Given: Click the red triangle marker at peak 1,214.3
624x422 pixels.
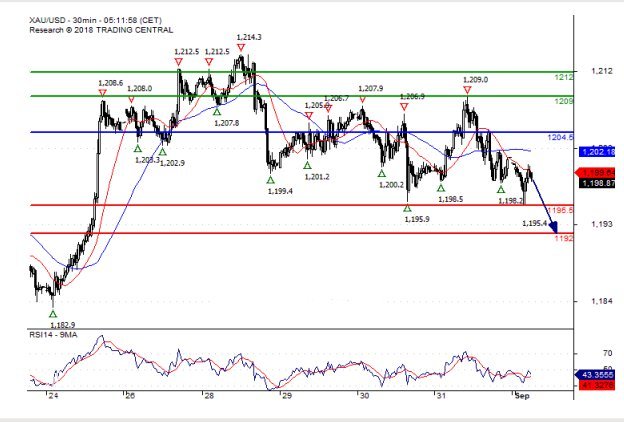Looking at the screenshot, I should click(242, 47).
